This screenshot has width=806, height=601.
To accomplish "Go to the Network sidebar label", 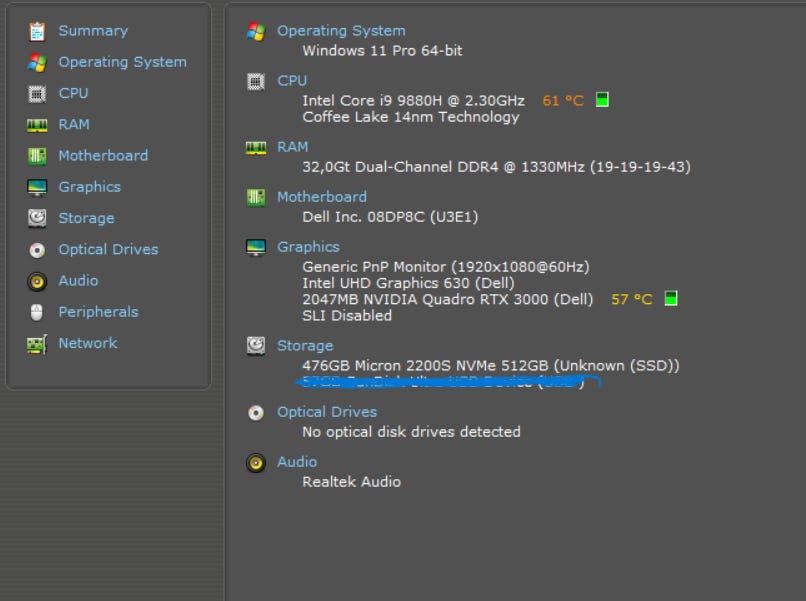I will point(88,343).
